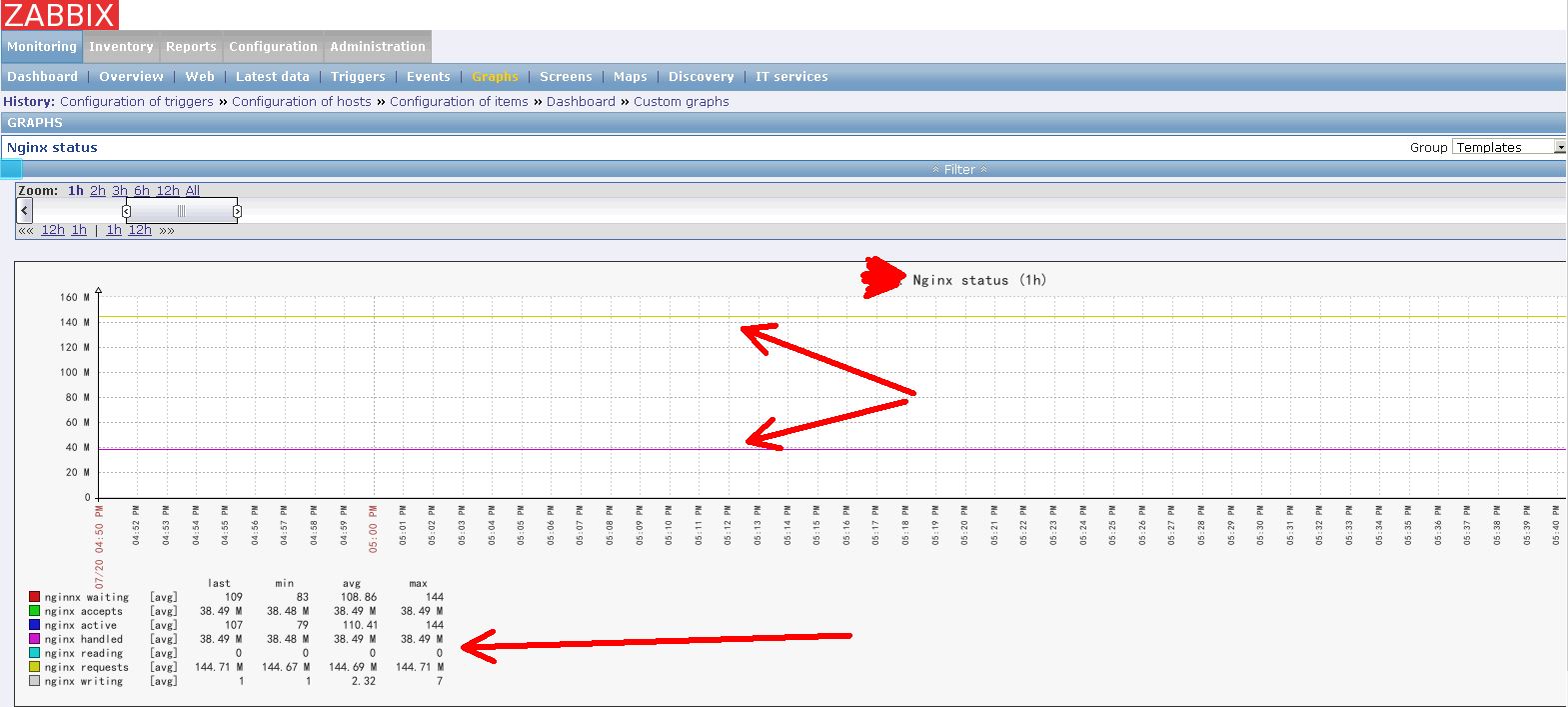Click the red nginx waiting legend swatch
Image resolution: width=1568 pixels, height=707 pixels.
35,597
